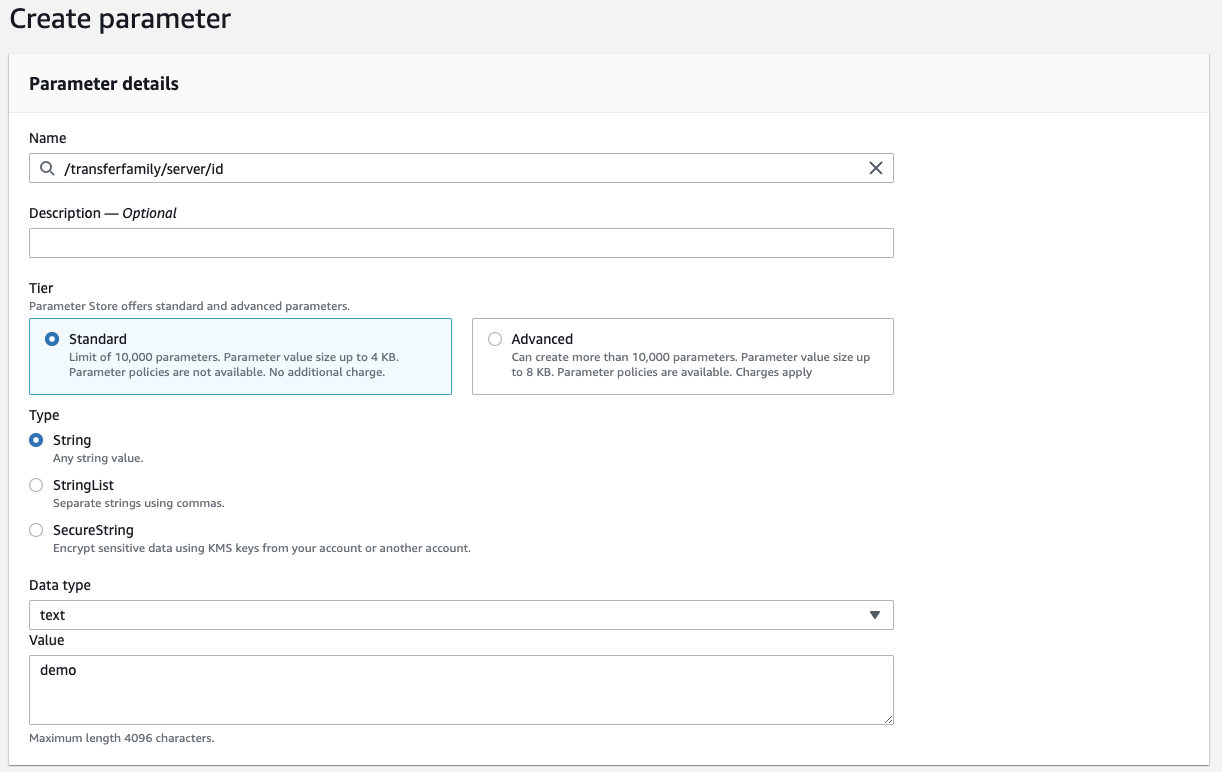Click the Value textarea resize handle
Image resolution: width=1222 pixels, height=772 pixels.
click(x=887, y=718)
